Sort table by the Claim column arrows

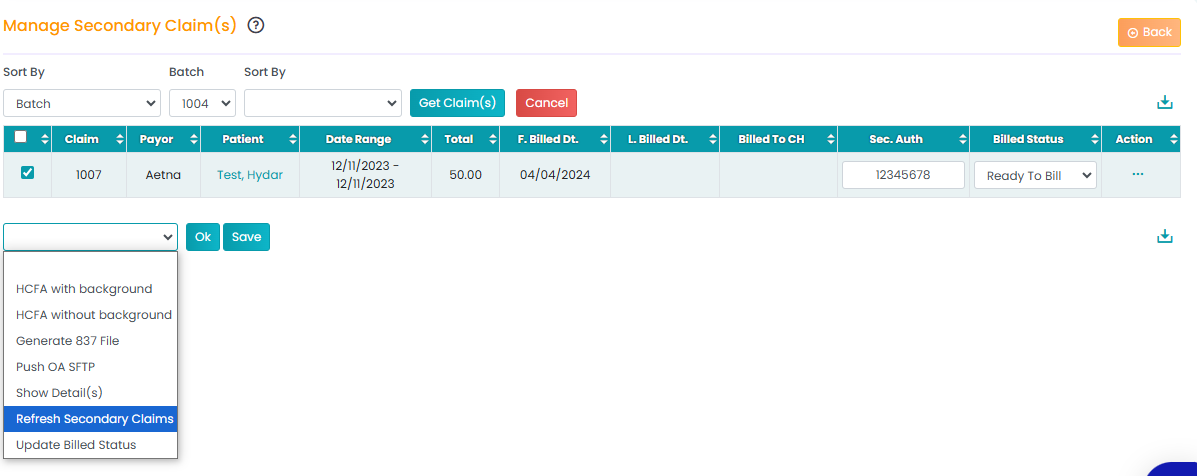[119, 139]
